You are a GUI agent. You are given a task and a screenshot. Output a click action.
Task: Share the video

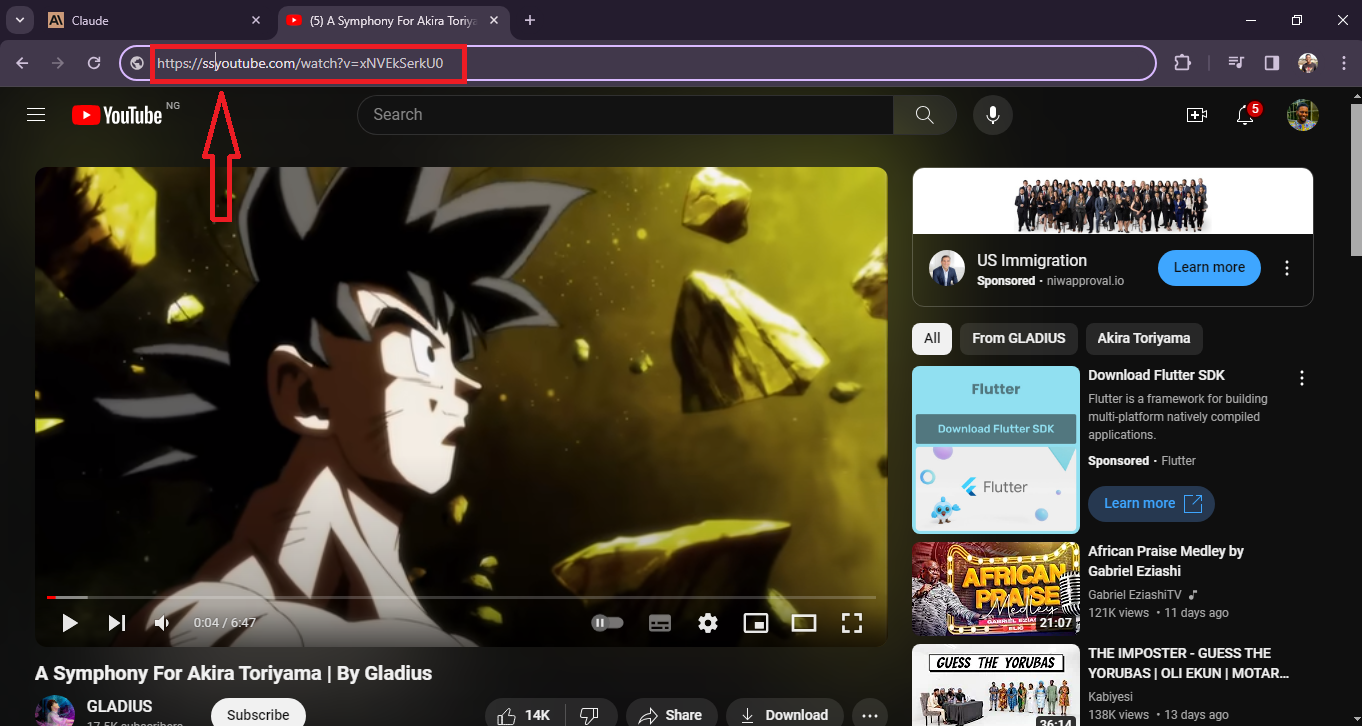672,715
